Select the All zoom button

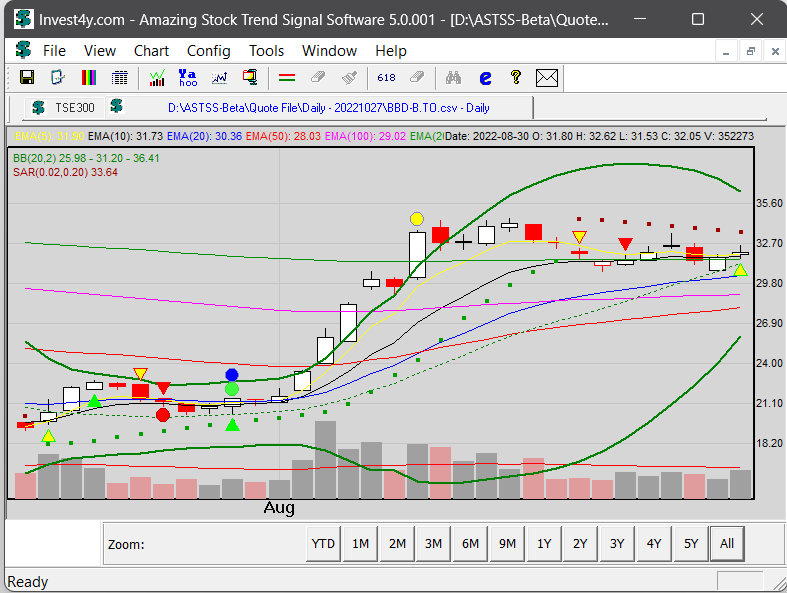pos(727,544)
